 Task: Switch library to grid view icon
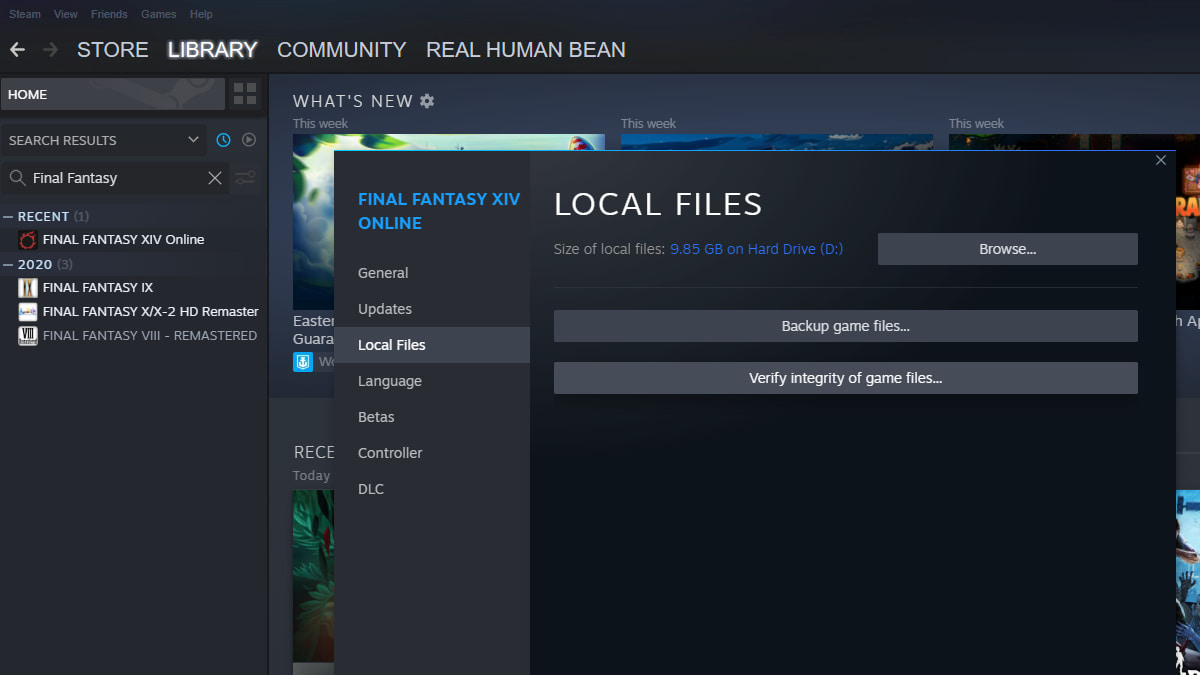pos(245,93)
